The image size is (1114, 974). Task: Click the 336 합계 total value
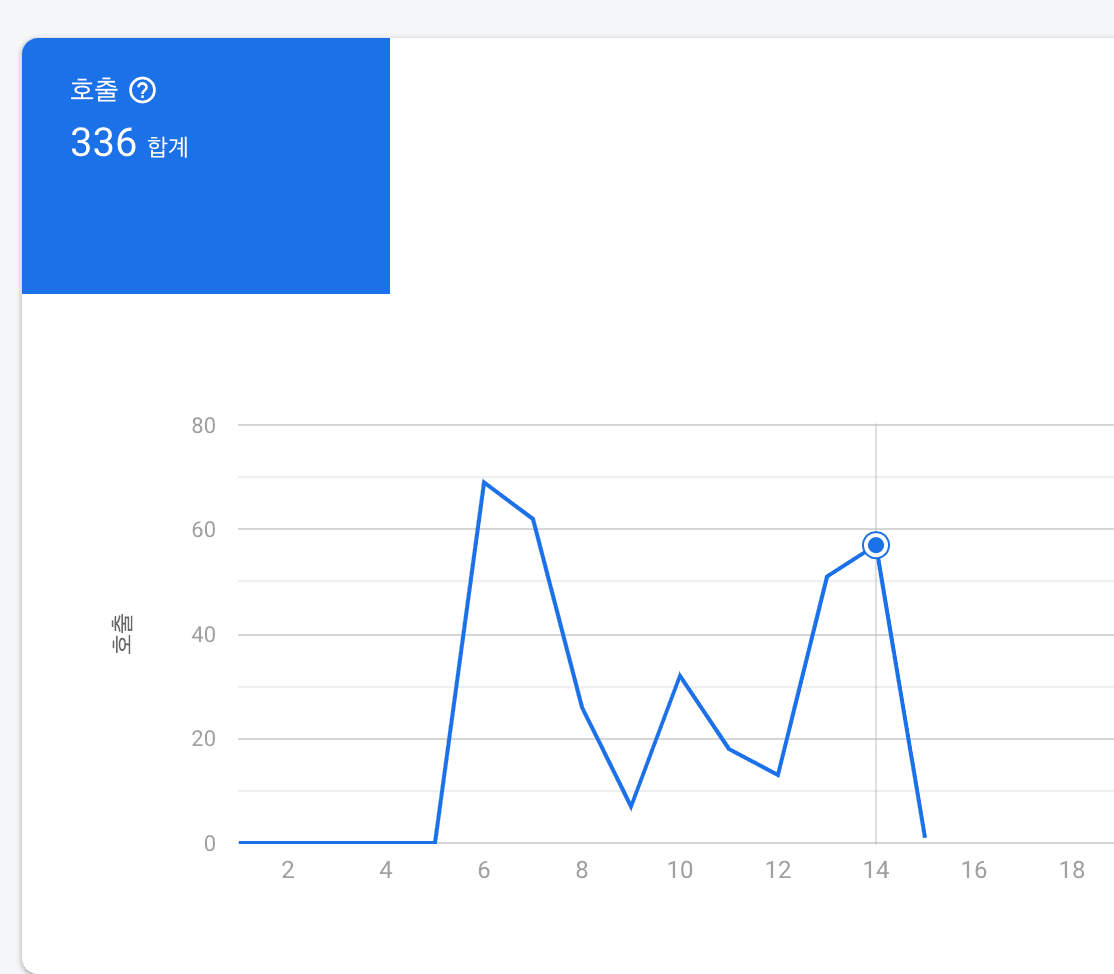click(x=129, y=145)
